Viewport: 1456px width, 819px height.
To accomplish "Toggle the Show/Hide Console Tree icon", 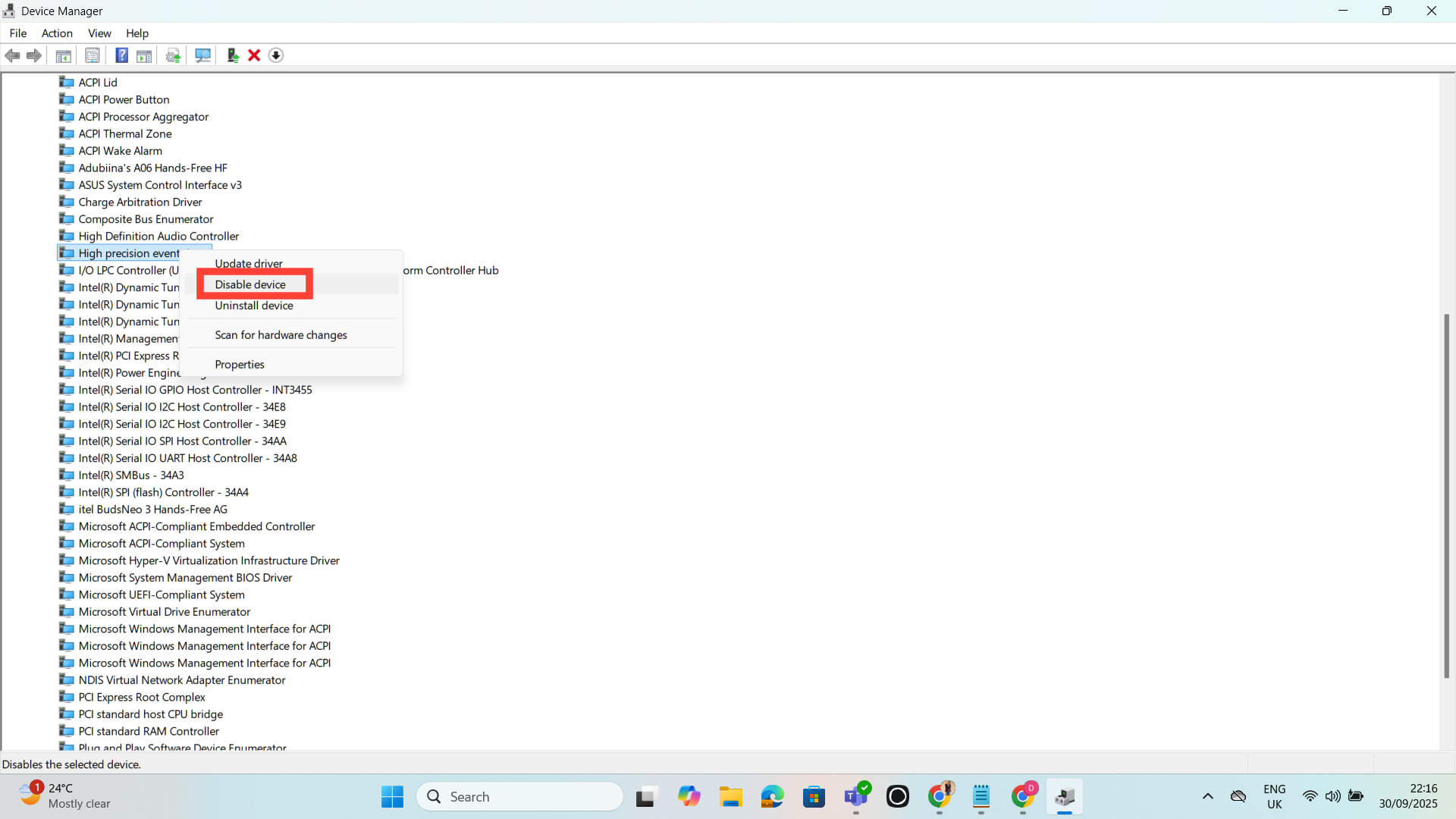I will click(64, 55).
